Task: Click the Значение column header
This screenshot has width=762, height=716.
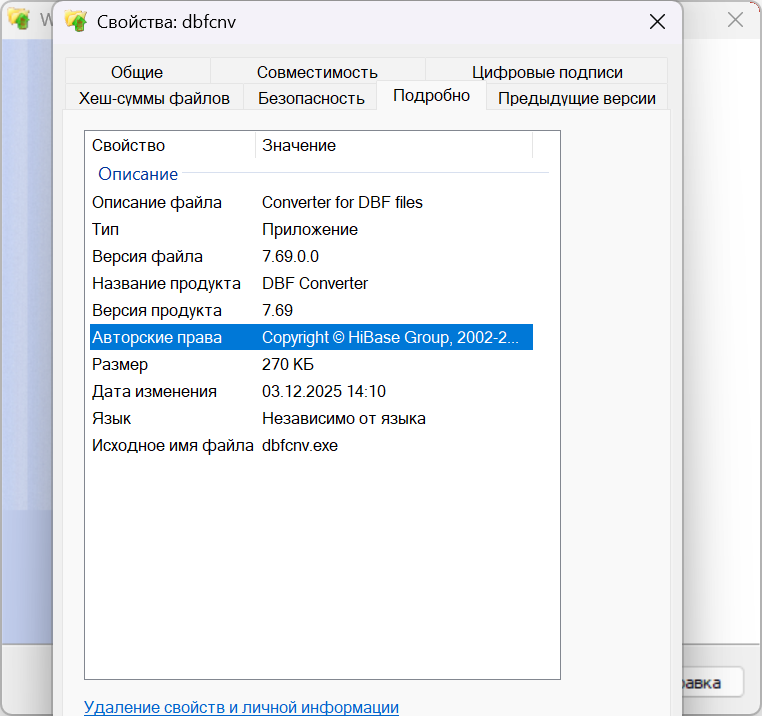Action: tap(394, 145)
